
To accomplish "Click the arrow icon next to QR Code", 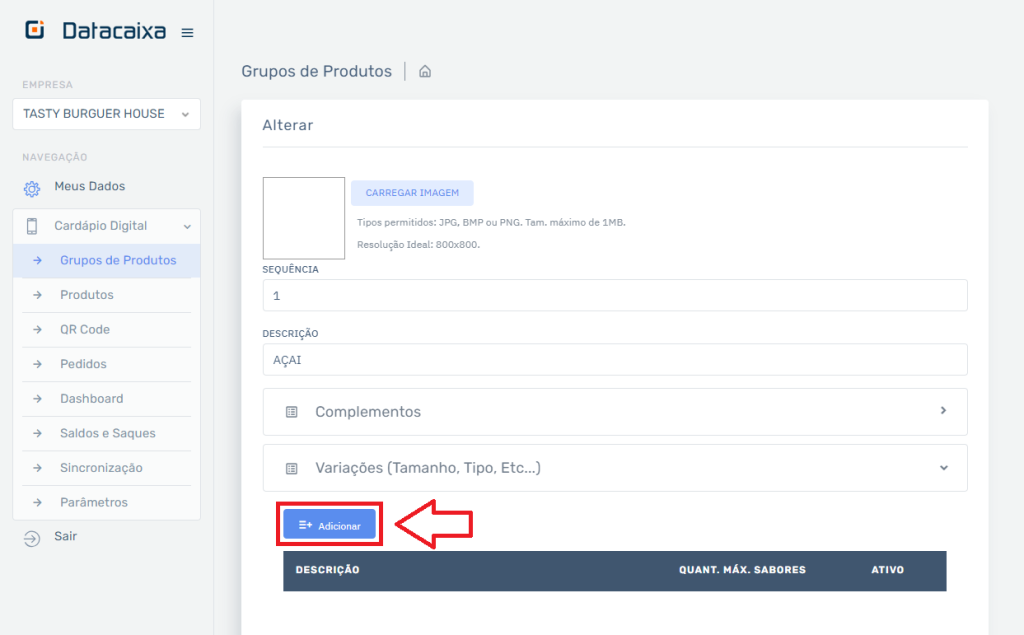I will tap(37, 329).
